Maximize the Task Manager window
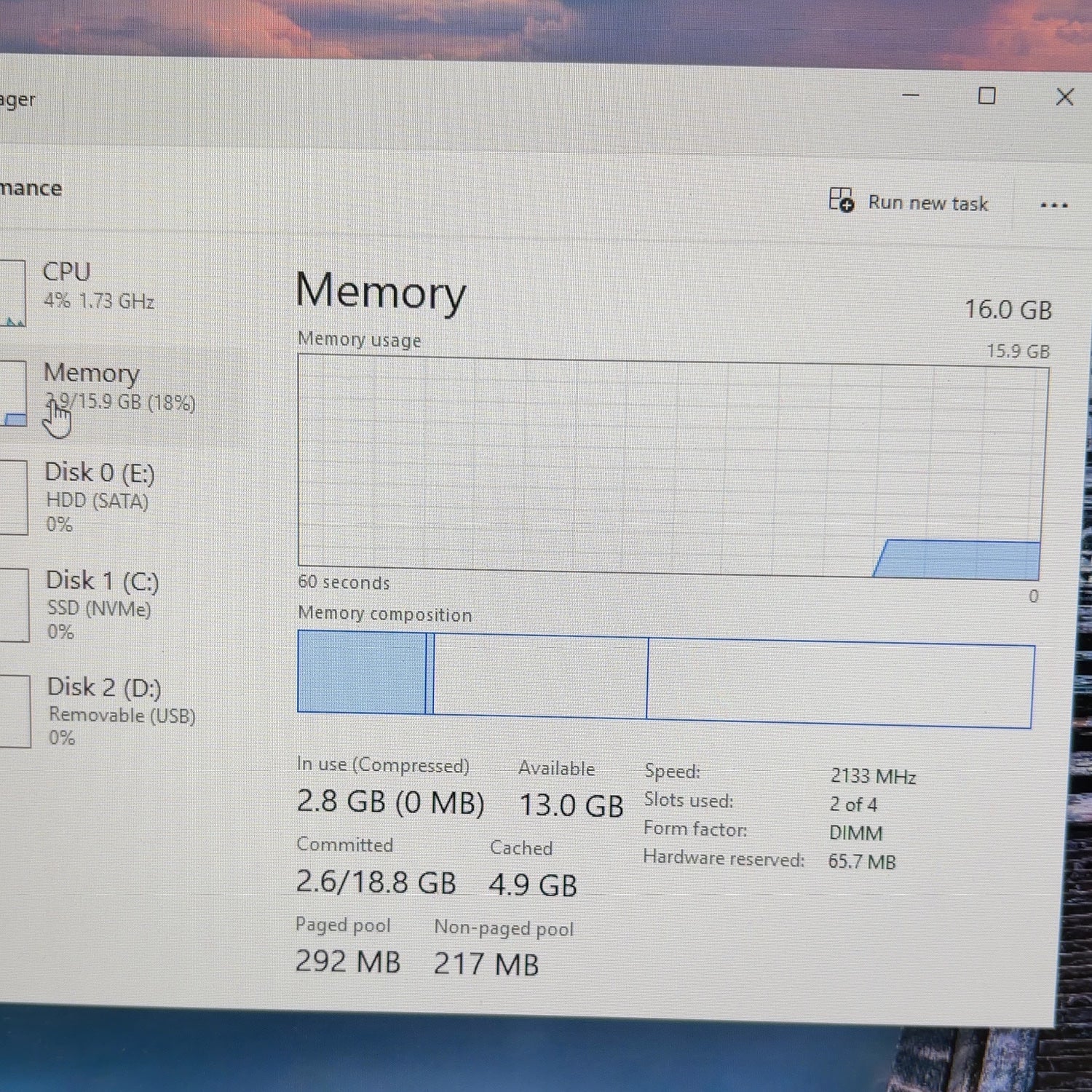Viewport: 1092px width, 1092px height. [x=986, y=95]
